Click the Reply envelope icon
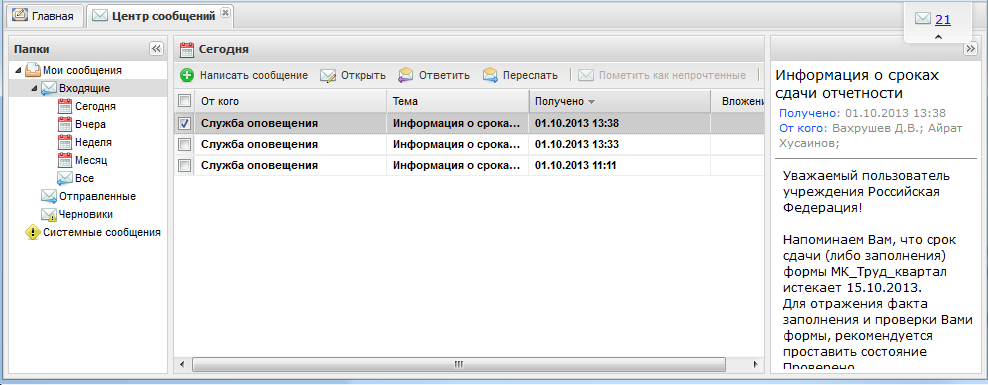 406,76
